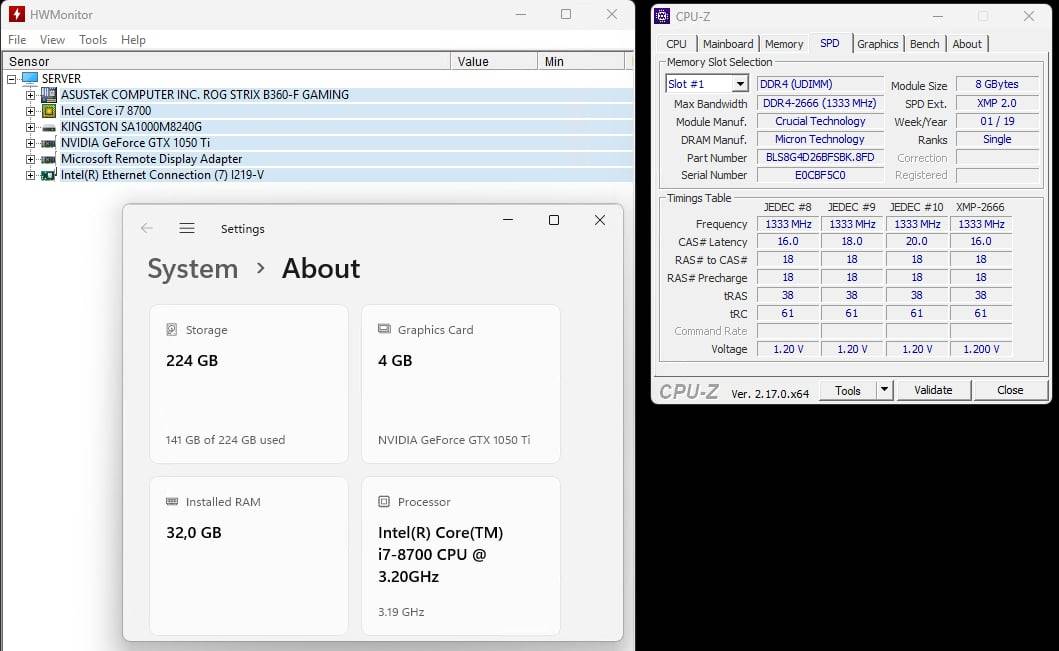This screenshot has width=1059, height=651.
Task: Click the CPU-Z chip icon in title bar
Action: (x=662, y=16)
